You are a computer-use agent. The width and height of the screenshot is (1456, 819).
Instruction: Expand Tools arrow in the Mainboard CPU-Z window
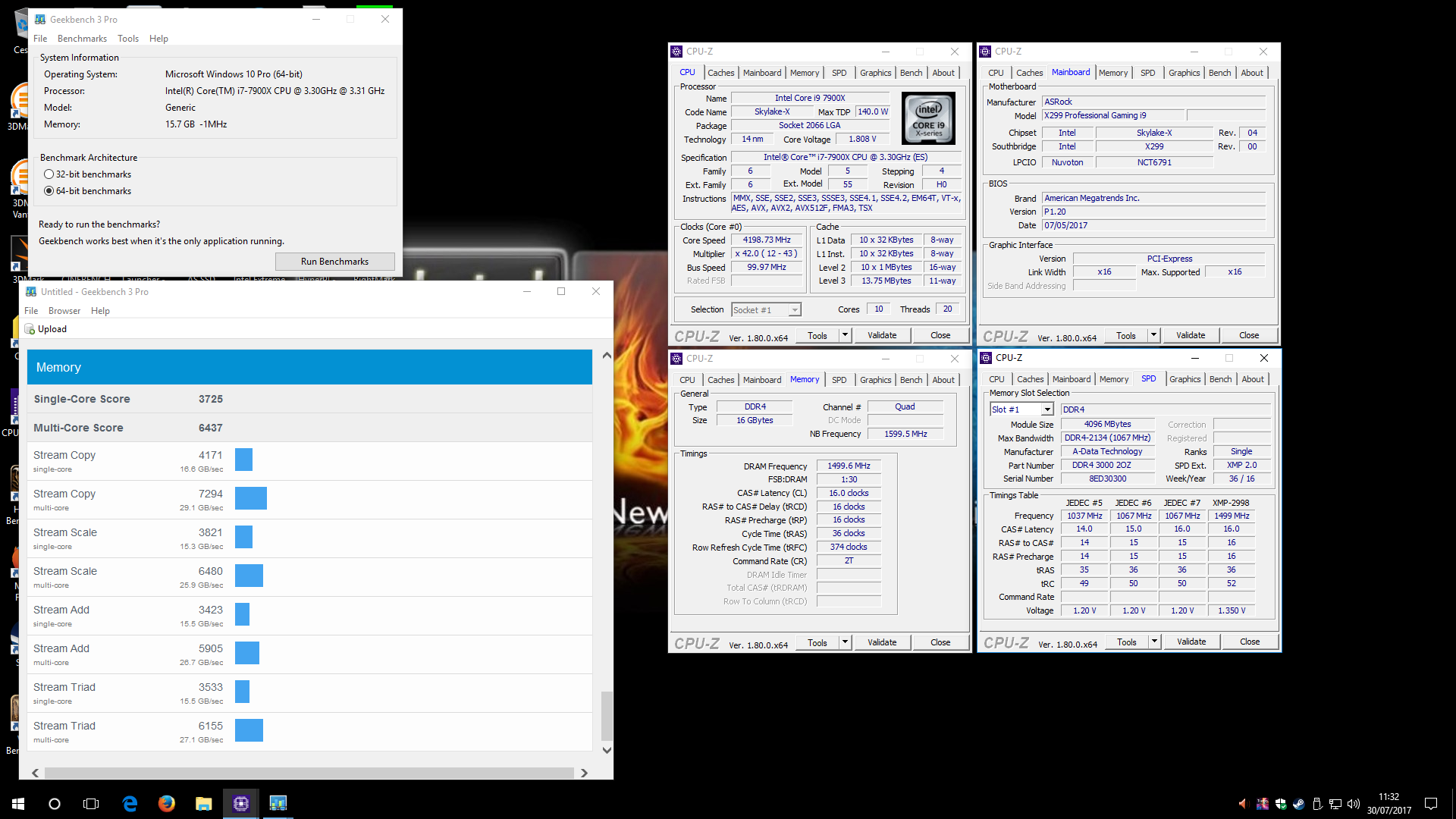(x=1153, y=335)
